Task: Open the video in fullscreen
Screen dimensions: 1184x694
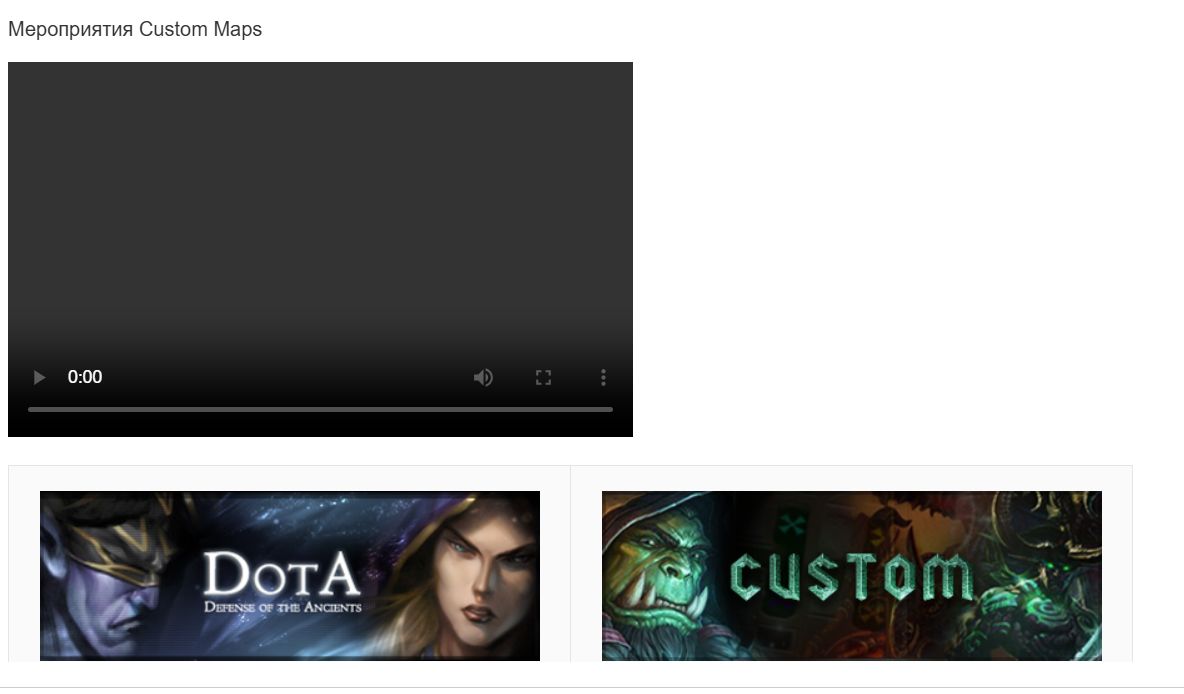Action: point(544,378)
